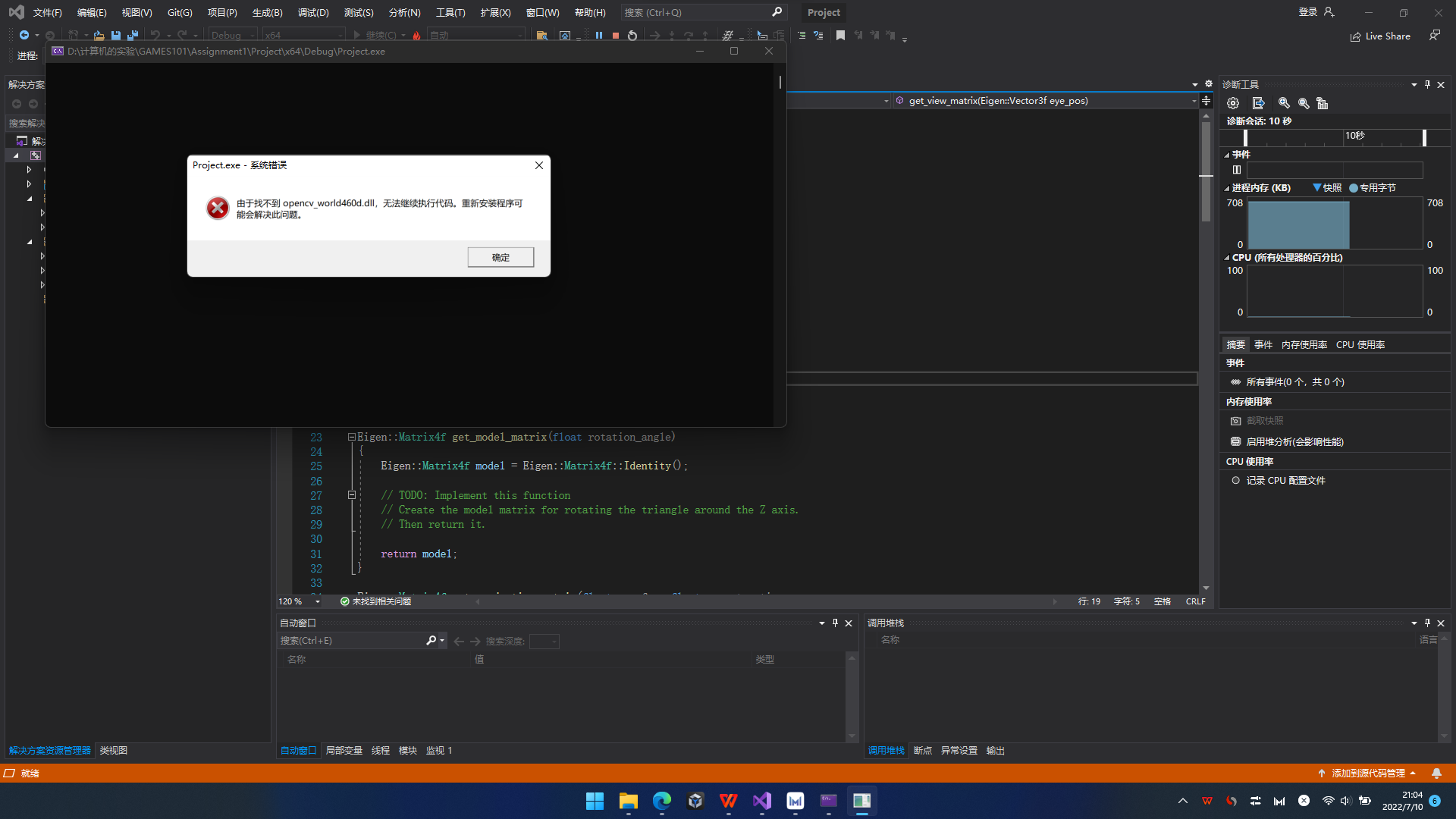Open the 调试(D) menu
This screenshot has height=819, width=1456.
[x=313, y=13]
